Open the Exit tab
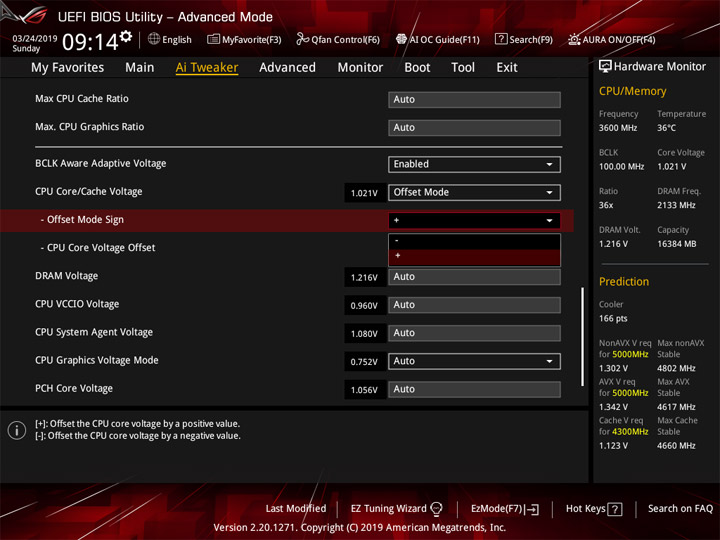The width and height of the screenshot is (720, 540). pyautogui.click(x=507, y=68)
